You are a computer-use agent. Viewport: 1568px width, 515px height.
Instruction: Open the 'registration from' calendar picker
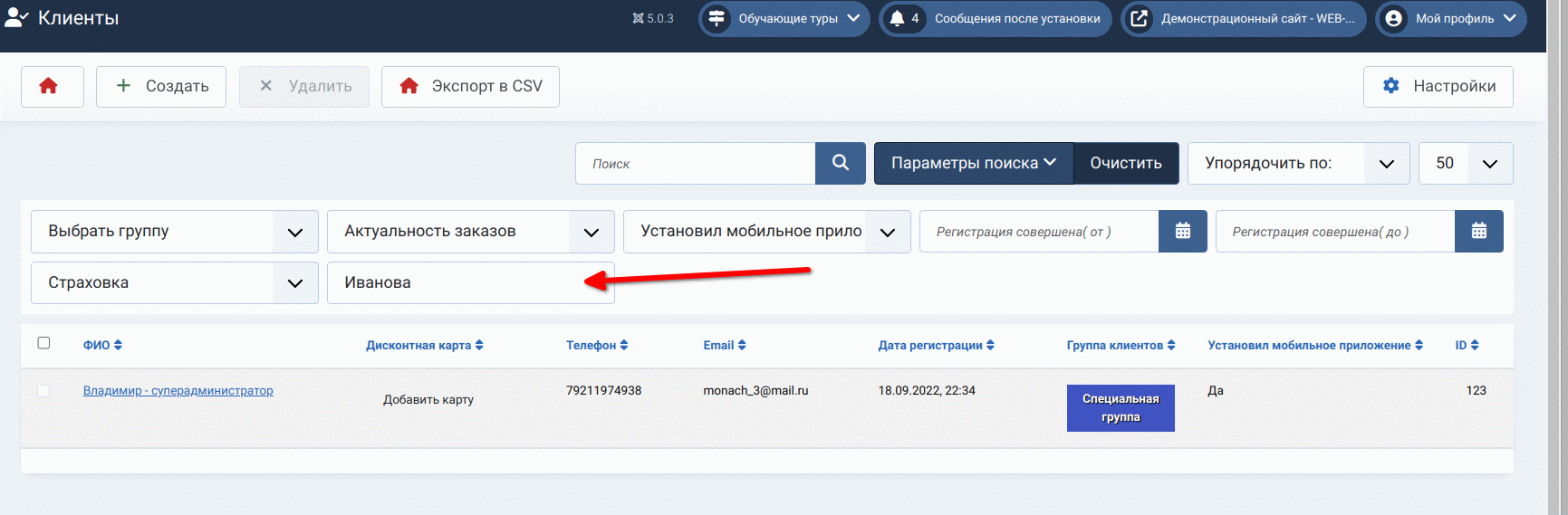(1182, 232)
